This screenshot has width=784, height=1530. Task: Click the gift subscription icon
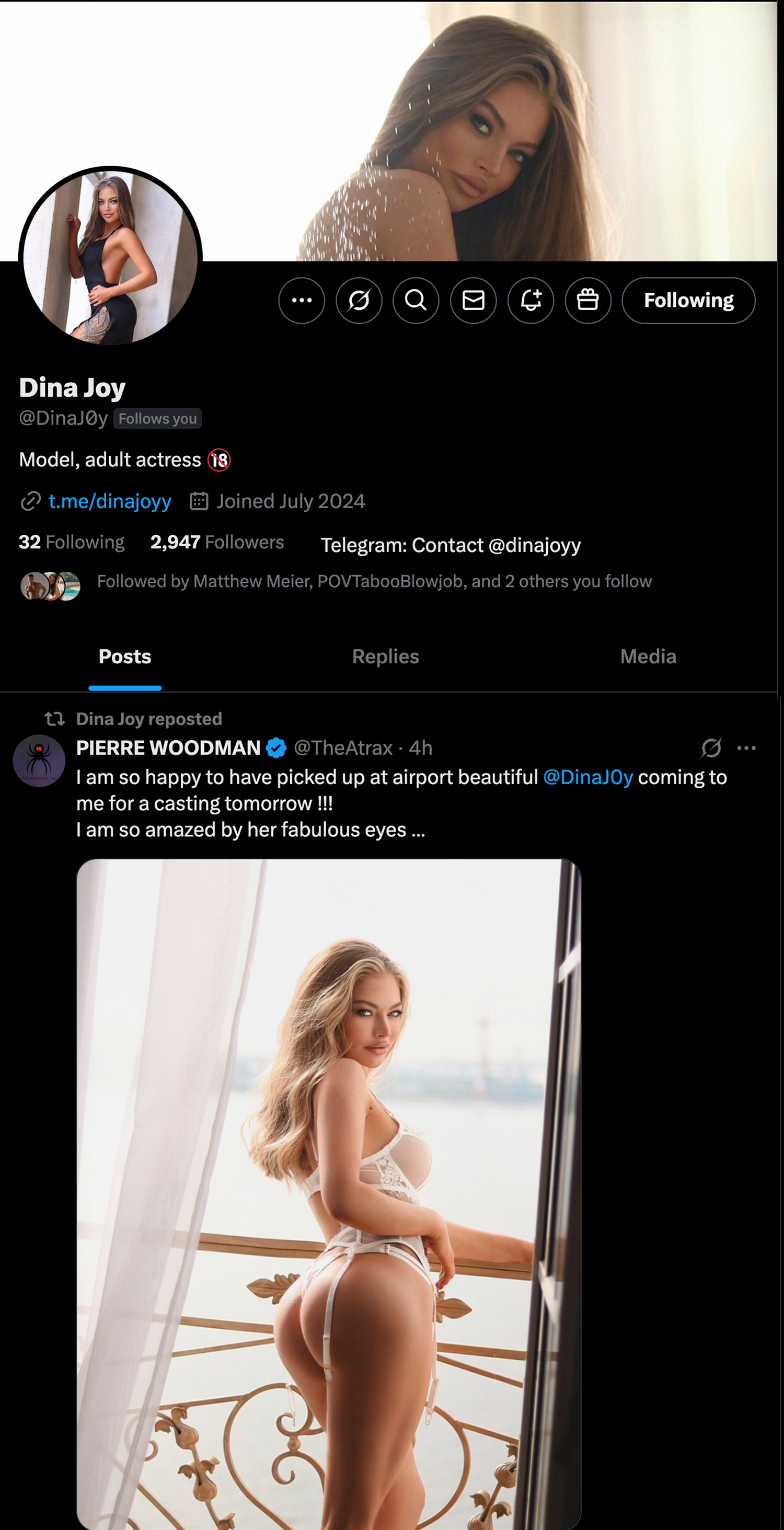tap(588, 301)
